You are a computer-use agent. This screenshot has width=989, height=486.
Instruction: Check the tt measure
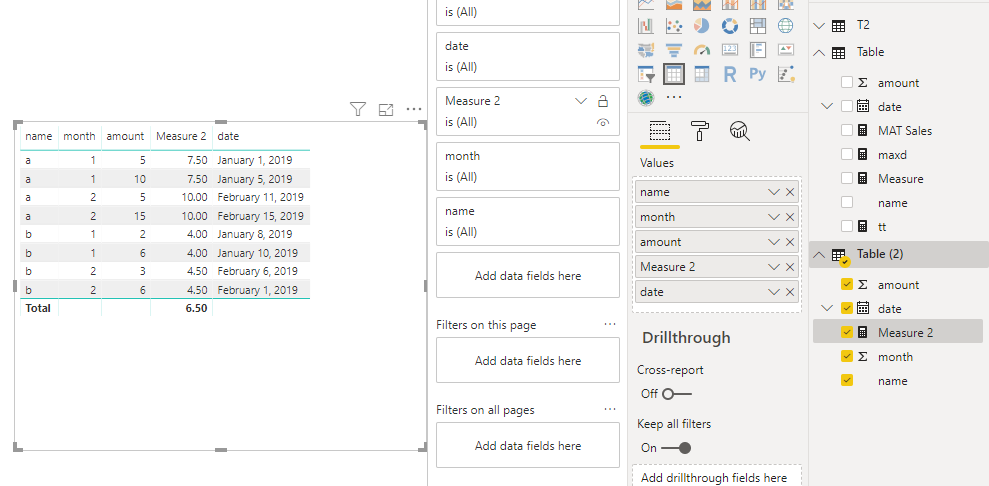click(x=847, y=226)
